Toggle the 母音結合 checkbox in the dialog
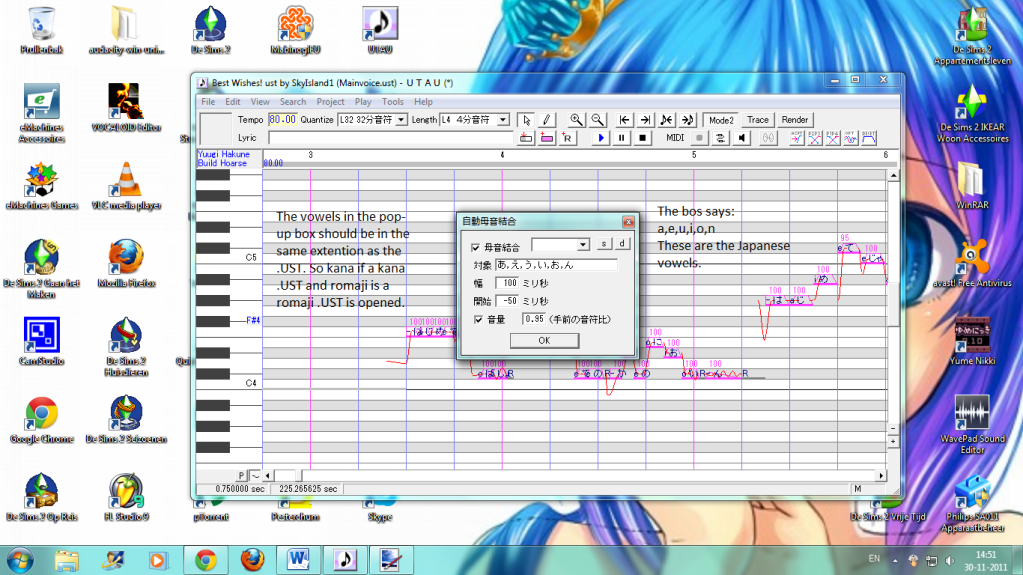The width and height of the screenshot is (1023, 575). tap(475, 246)
